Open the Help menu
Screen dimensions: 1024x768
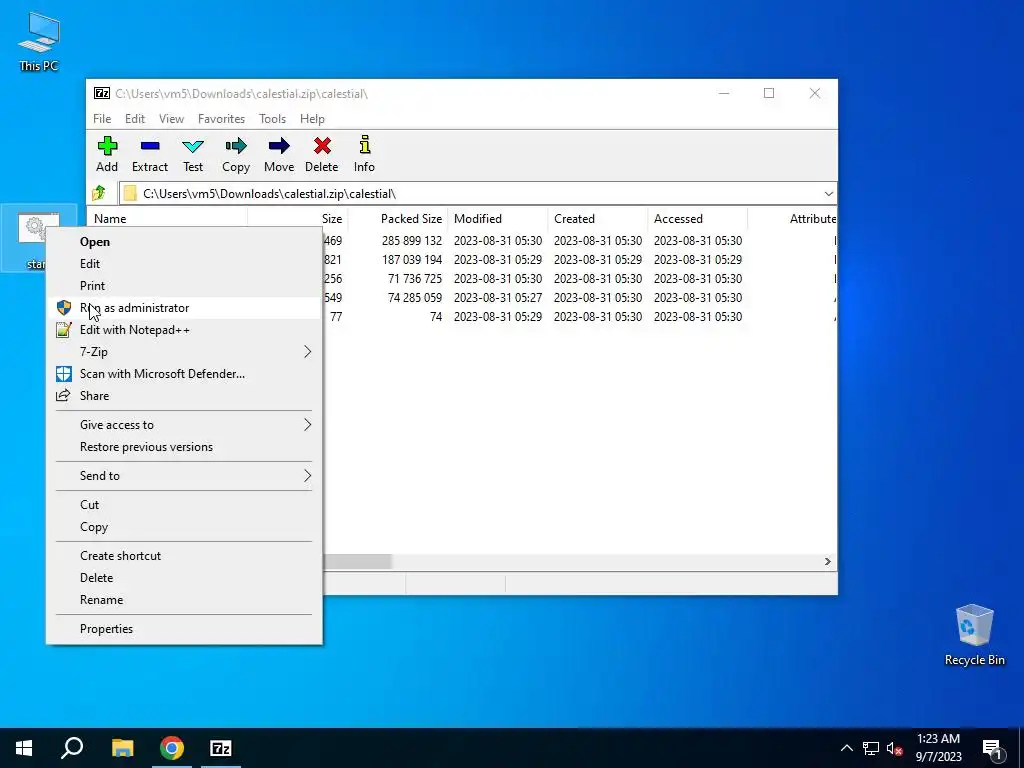coord(312,119)
